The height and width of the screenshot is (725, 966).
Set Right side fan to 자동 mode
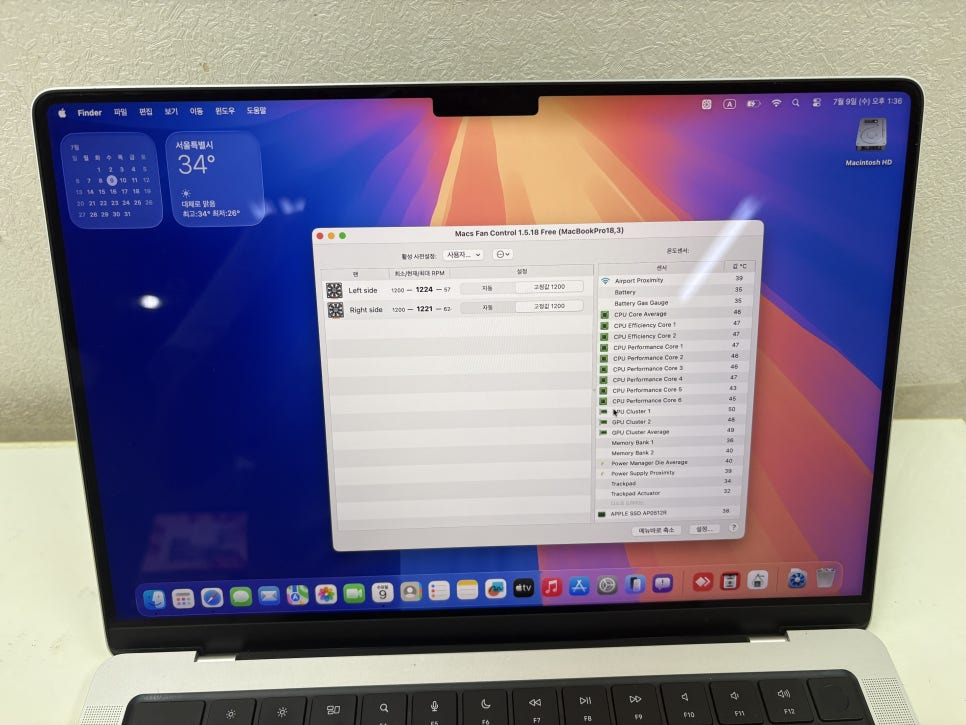(488, 307)
